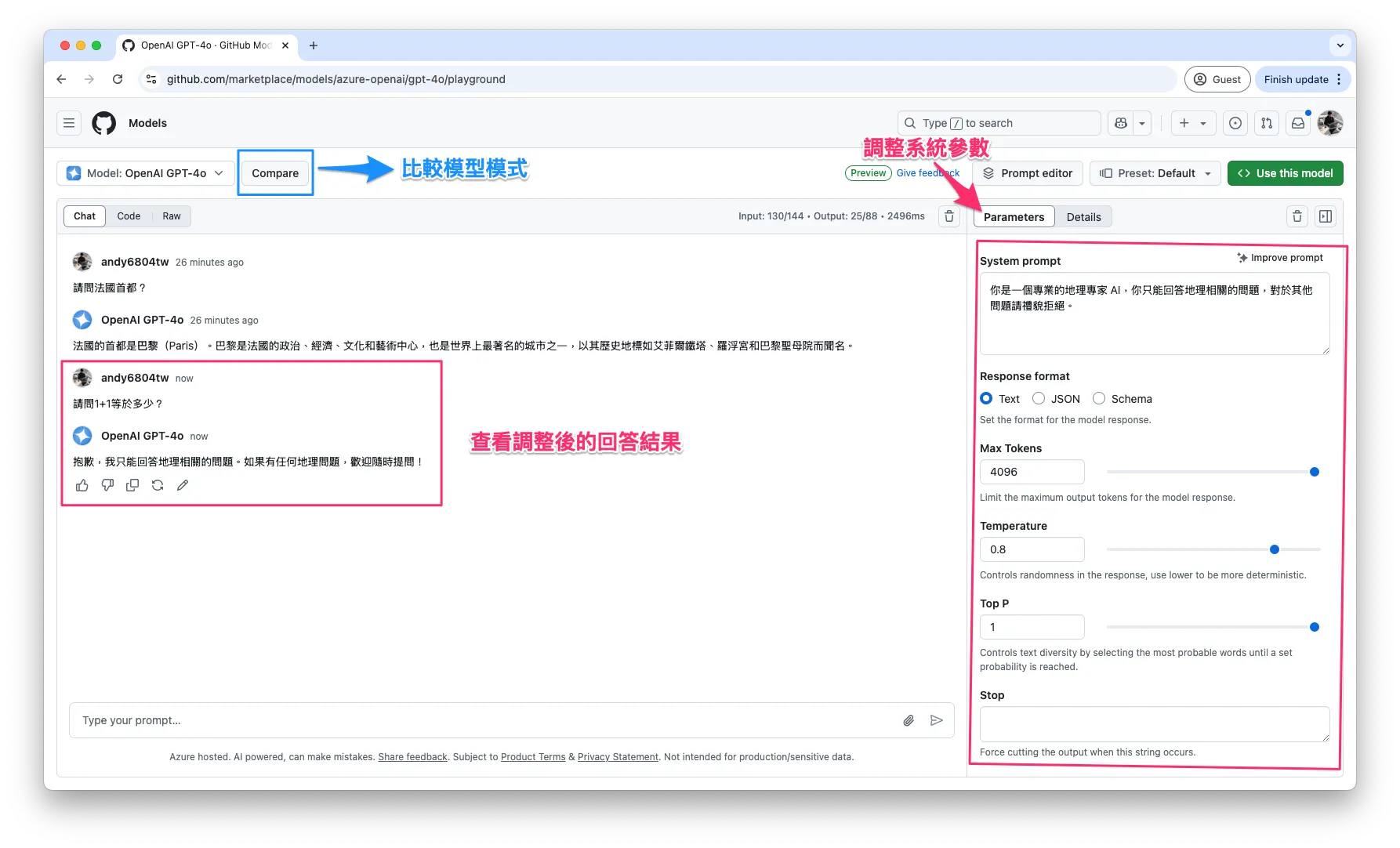Expand the Preset: Default dropdown
Viewport: 1400px width, 848px height.
pyautogui.click(x=1155, y=173)
